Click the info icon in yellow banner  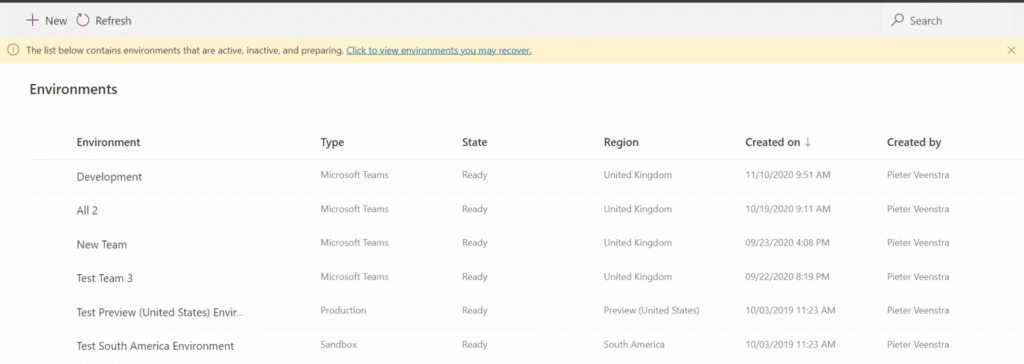pos(13,50)
